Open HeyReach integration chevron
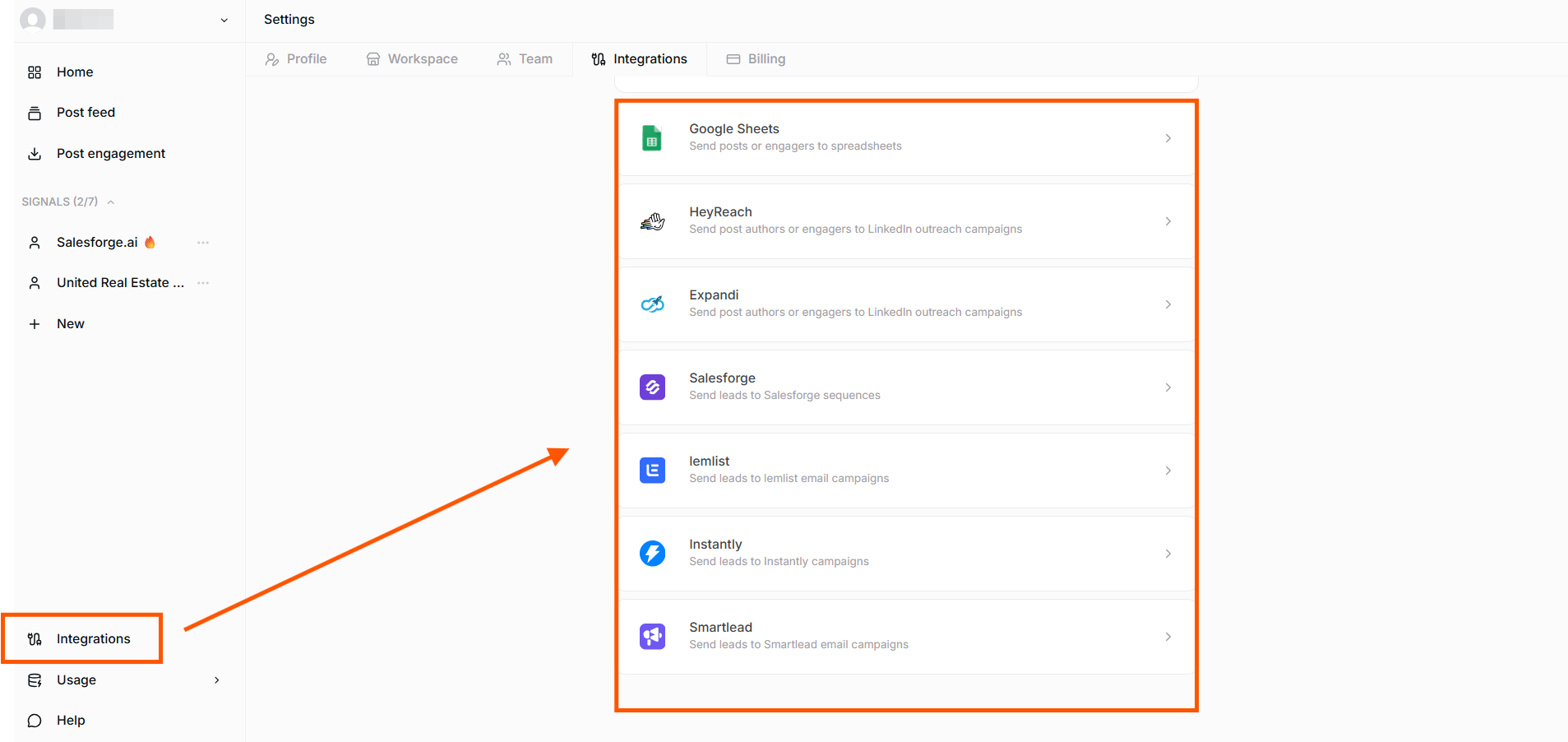Viewport: 1568px width, 742px height. pos(1168,221)
